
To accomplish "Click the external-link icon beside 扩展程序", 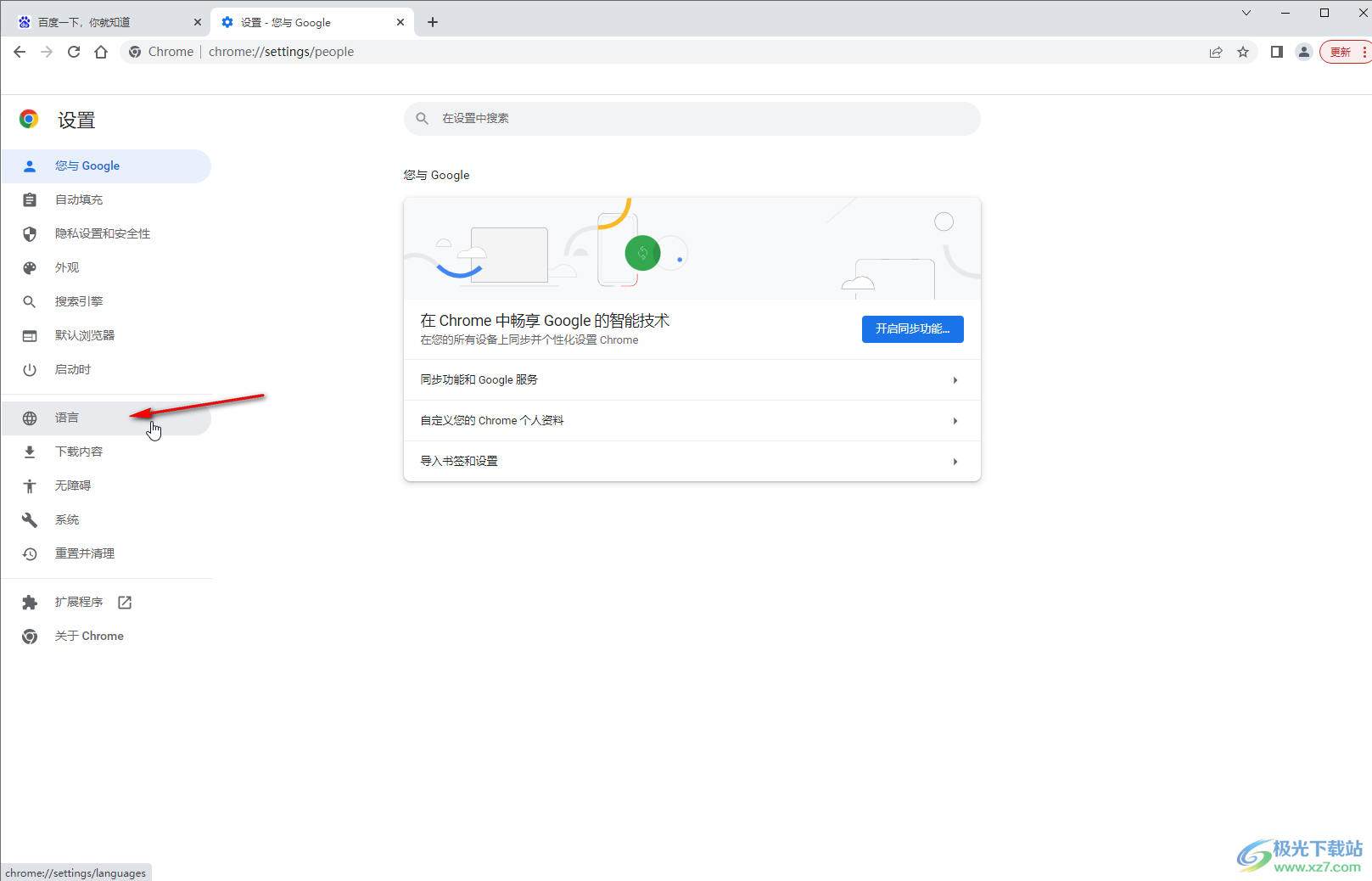I will pos(125,603).
